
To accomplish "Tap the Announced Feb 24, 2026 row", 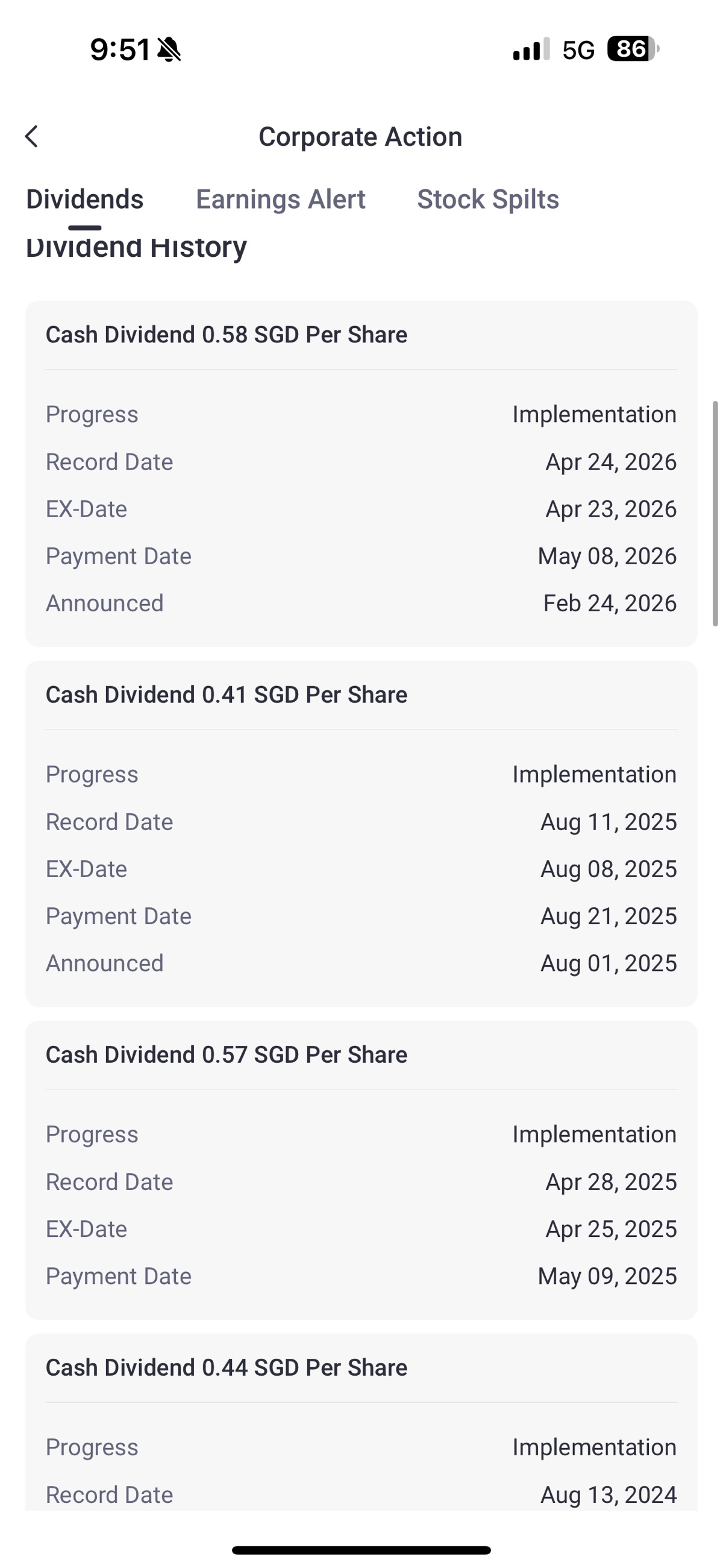I will 361,603.
